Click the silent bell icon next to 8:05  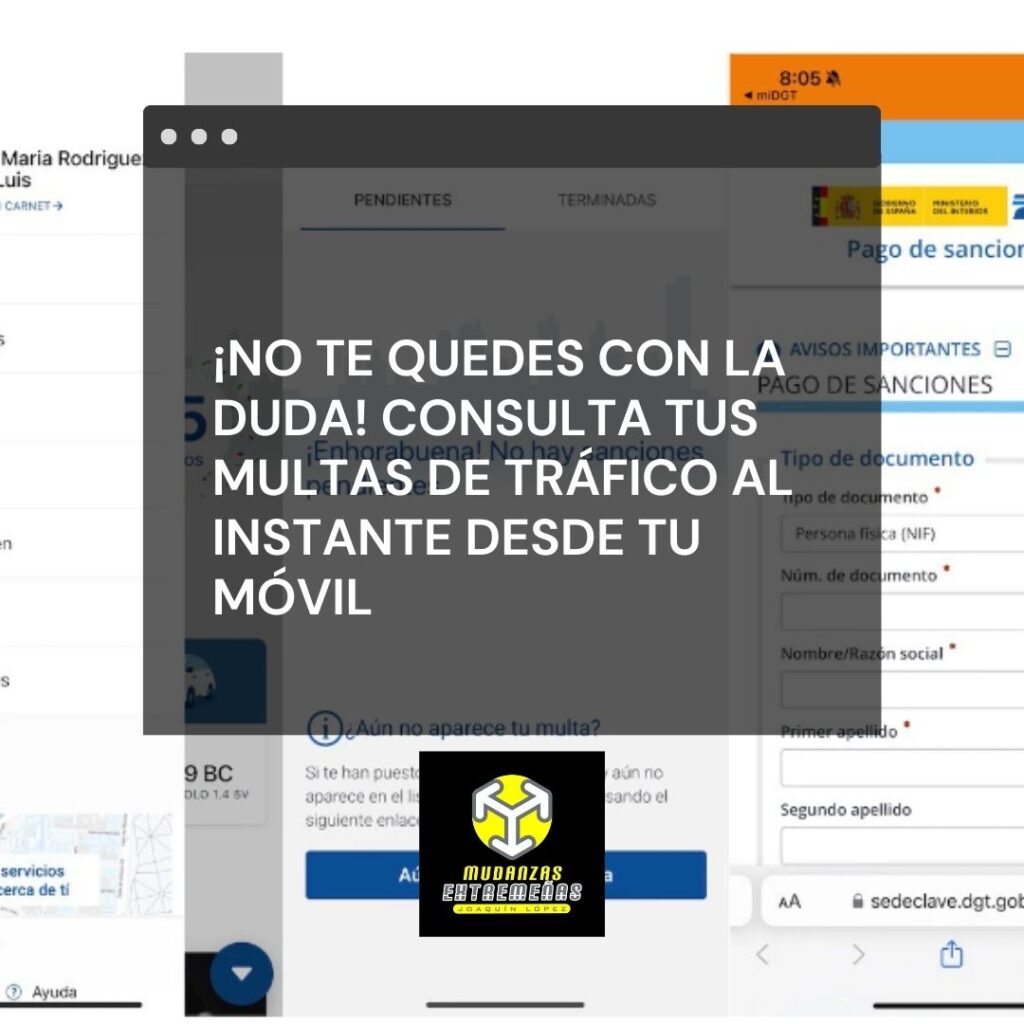click(x=833, y=78)
